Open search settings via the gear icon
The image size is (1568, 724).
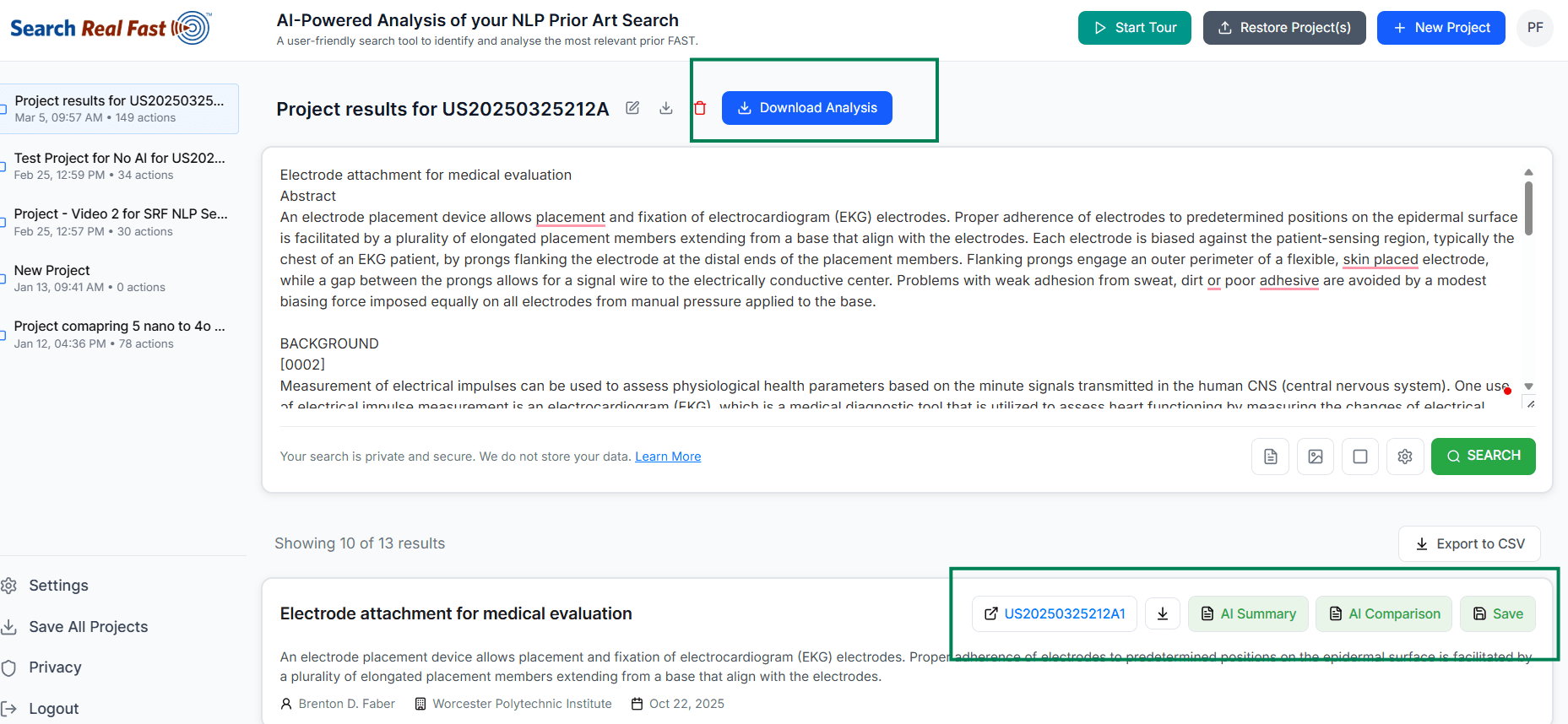click(x=1405, y=456)
